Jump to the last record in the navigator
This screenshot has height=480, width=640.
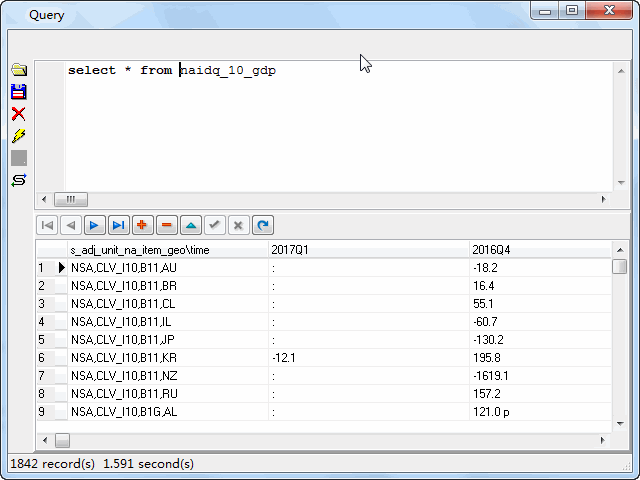118,225
